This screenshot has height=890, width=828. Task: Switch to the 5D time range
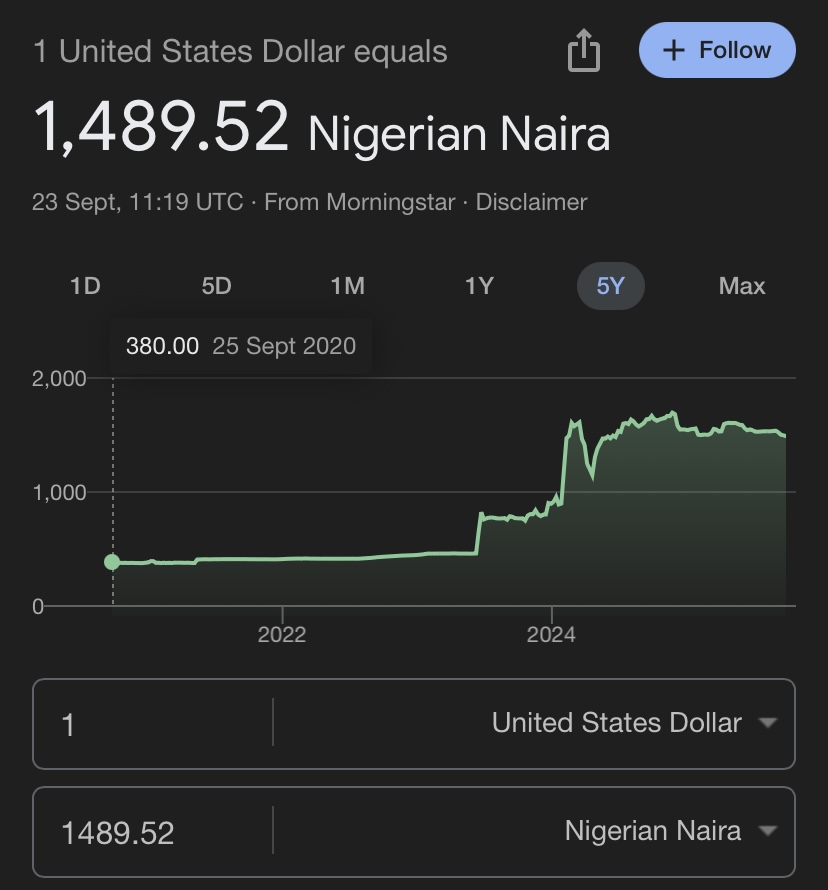pos(216,286)
